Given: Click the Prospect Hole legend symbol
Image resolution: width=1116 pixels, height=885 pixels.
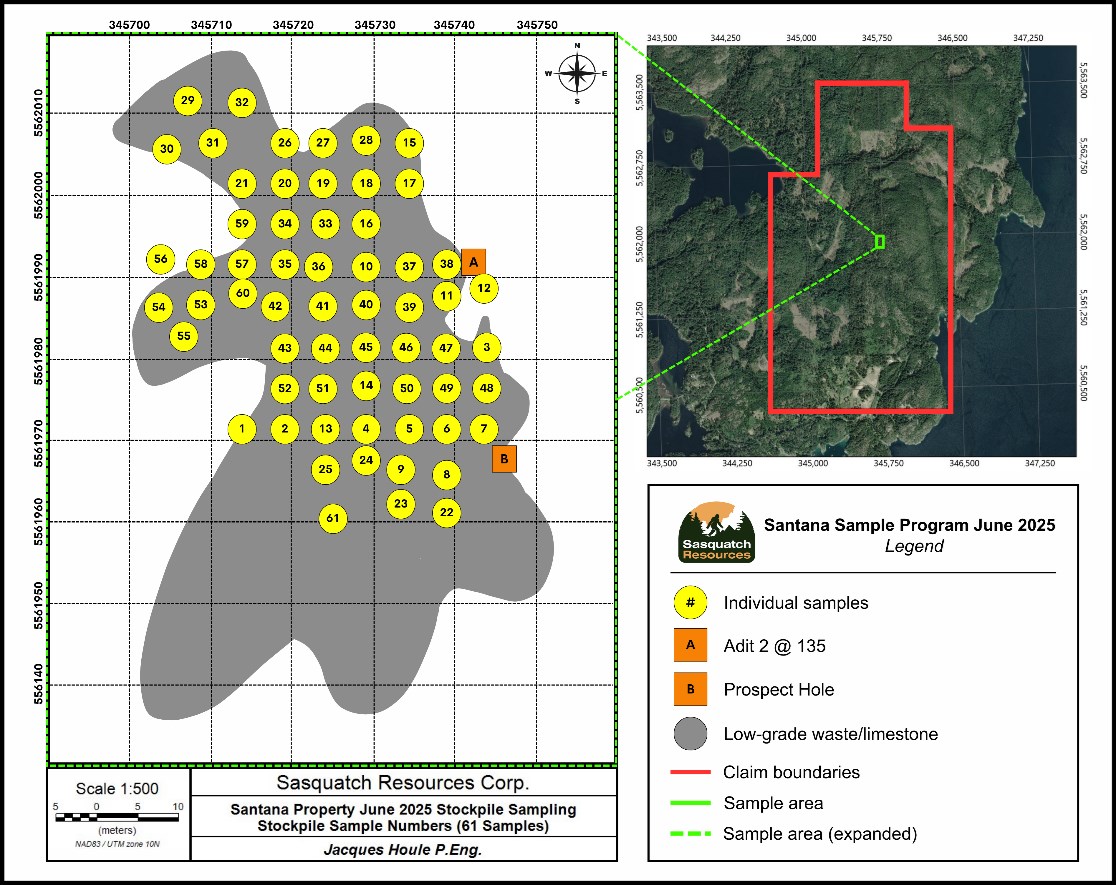Looking at the screenshot, I should pyautogui.click(x=691, y=690).
